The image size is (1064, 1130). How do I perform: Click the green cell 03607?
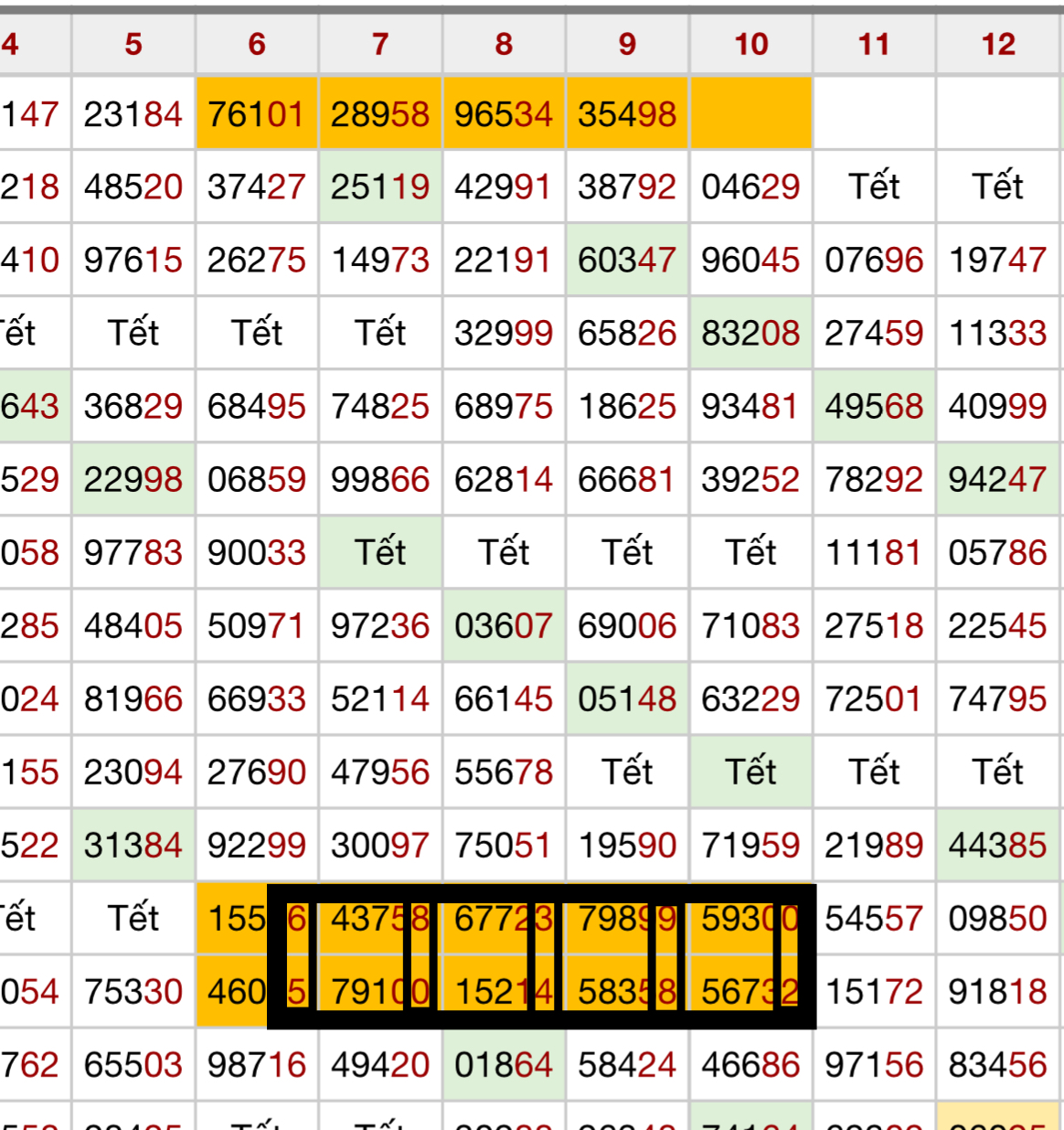pyautogui.click(x=504, y=625)
